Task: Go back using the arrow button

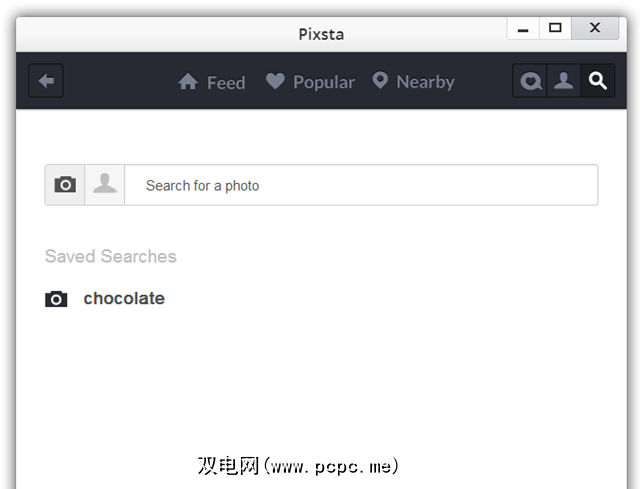Action: (x=46, y=81)
